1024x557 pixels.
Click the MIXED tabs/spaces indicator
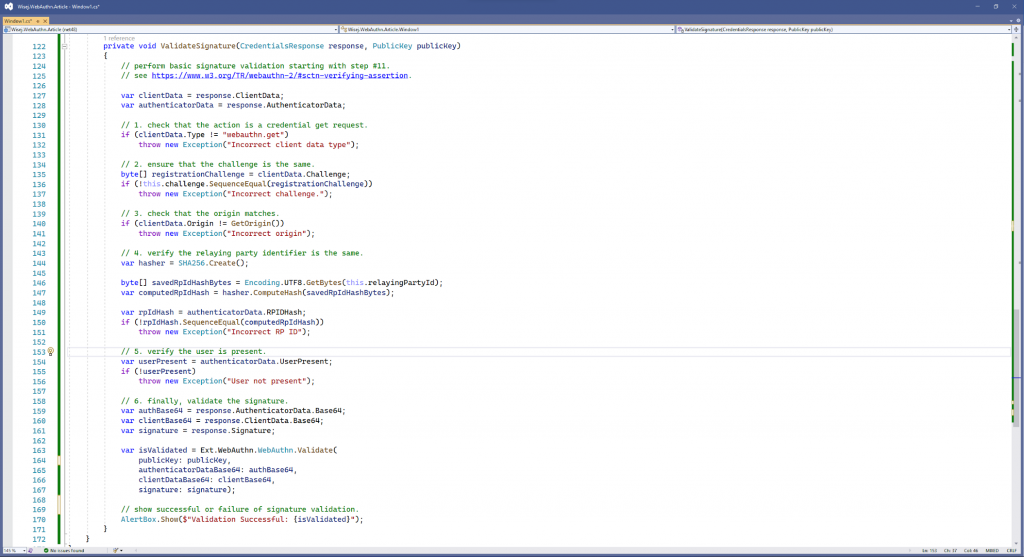992,550
